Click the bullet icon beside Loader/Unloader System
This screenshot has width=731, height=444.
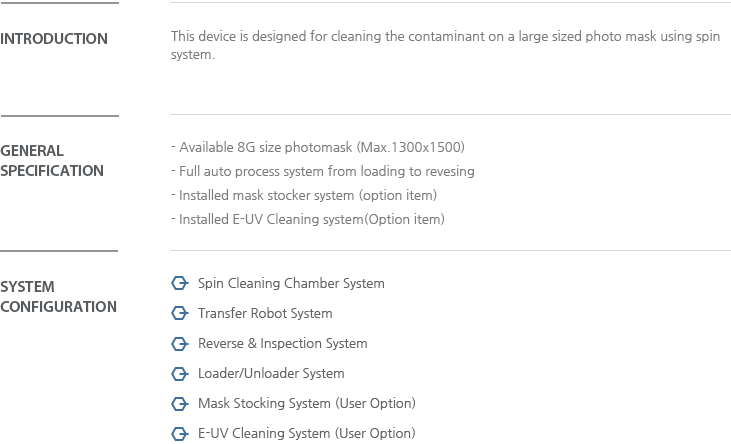click(x=179, y=373)
